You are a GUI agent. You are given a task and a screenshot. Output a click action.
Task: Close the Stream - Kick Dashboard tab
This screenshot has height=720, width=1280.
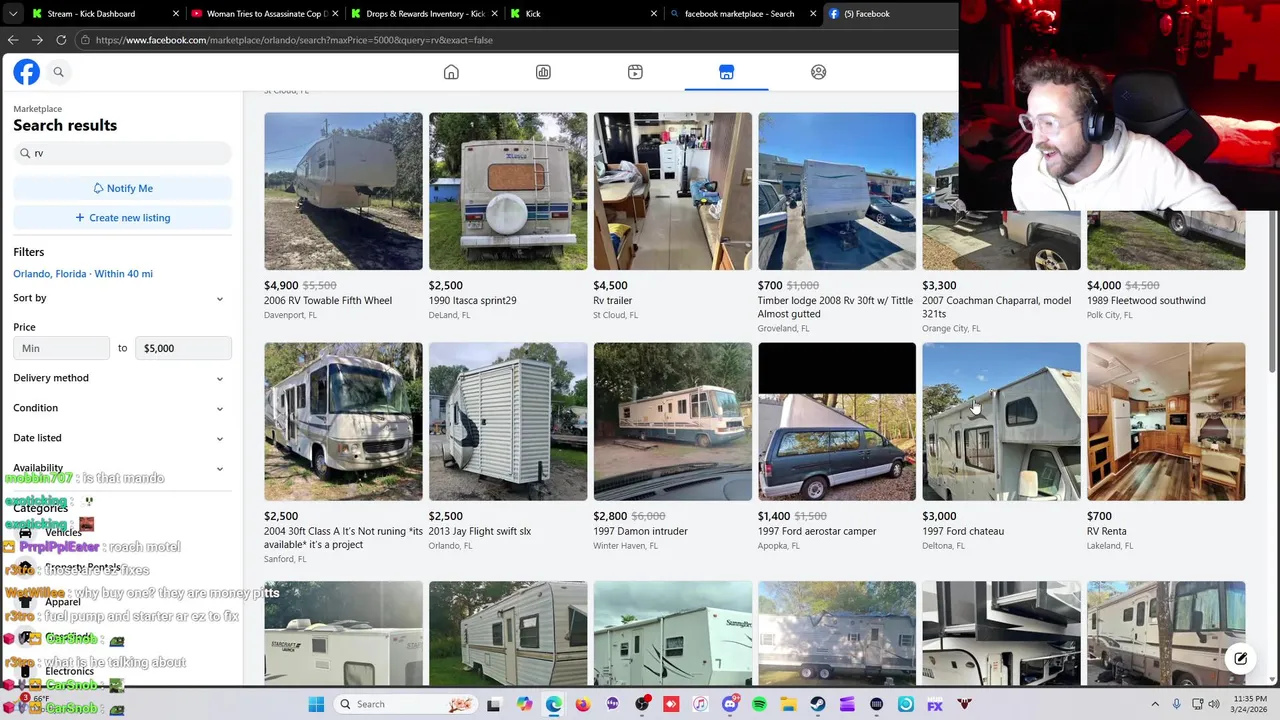[x=176, y=14]
